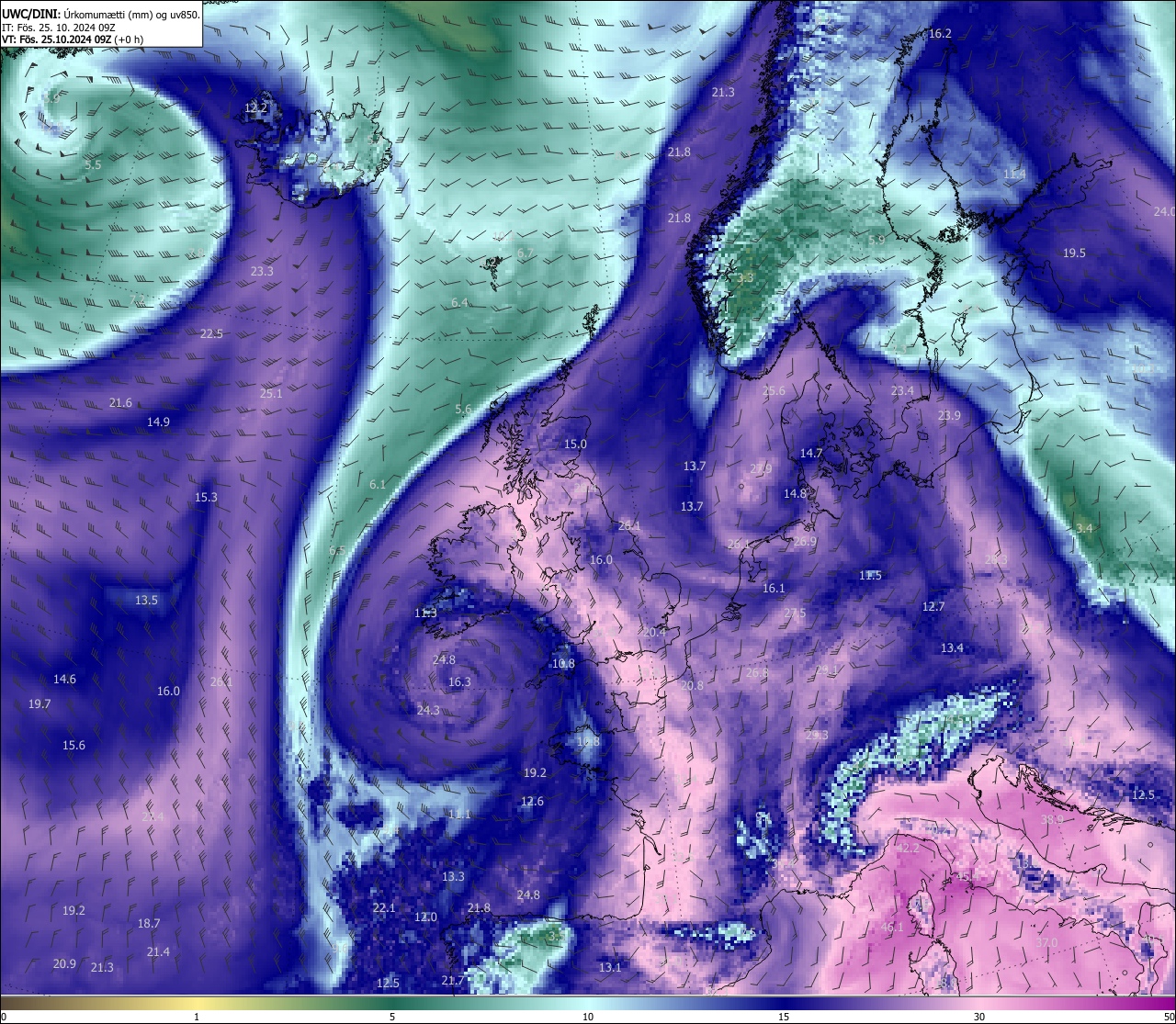
Task: Click the 14.6 value label
Action: click(64, 679)
